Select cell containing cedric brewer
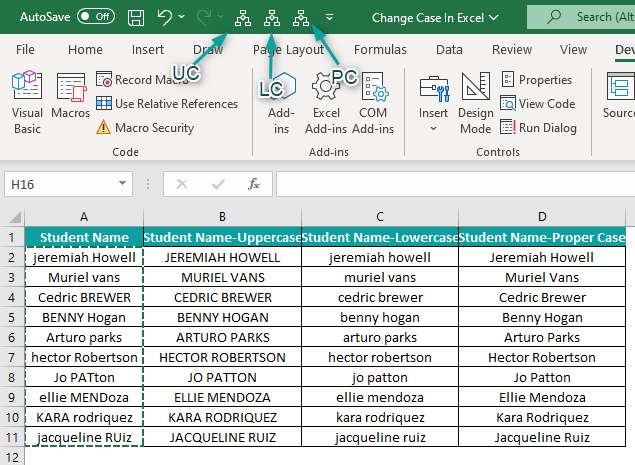 [x=380, y=297]
